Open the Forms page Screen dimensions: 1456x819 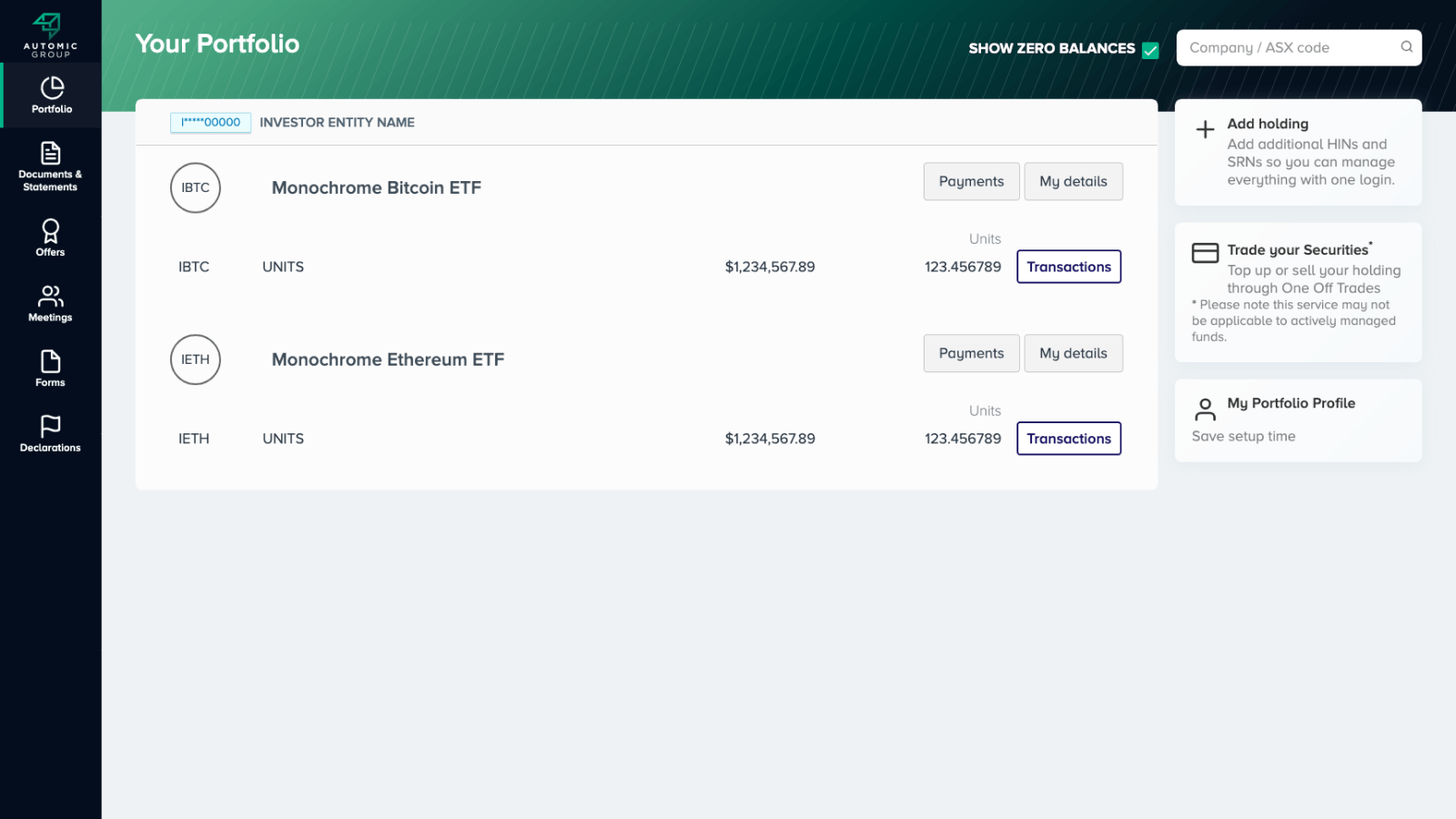coord(51,369)
